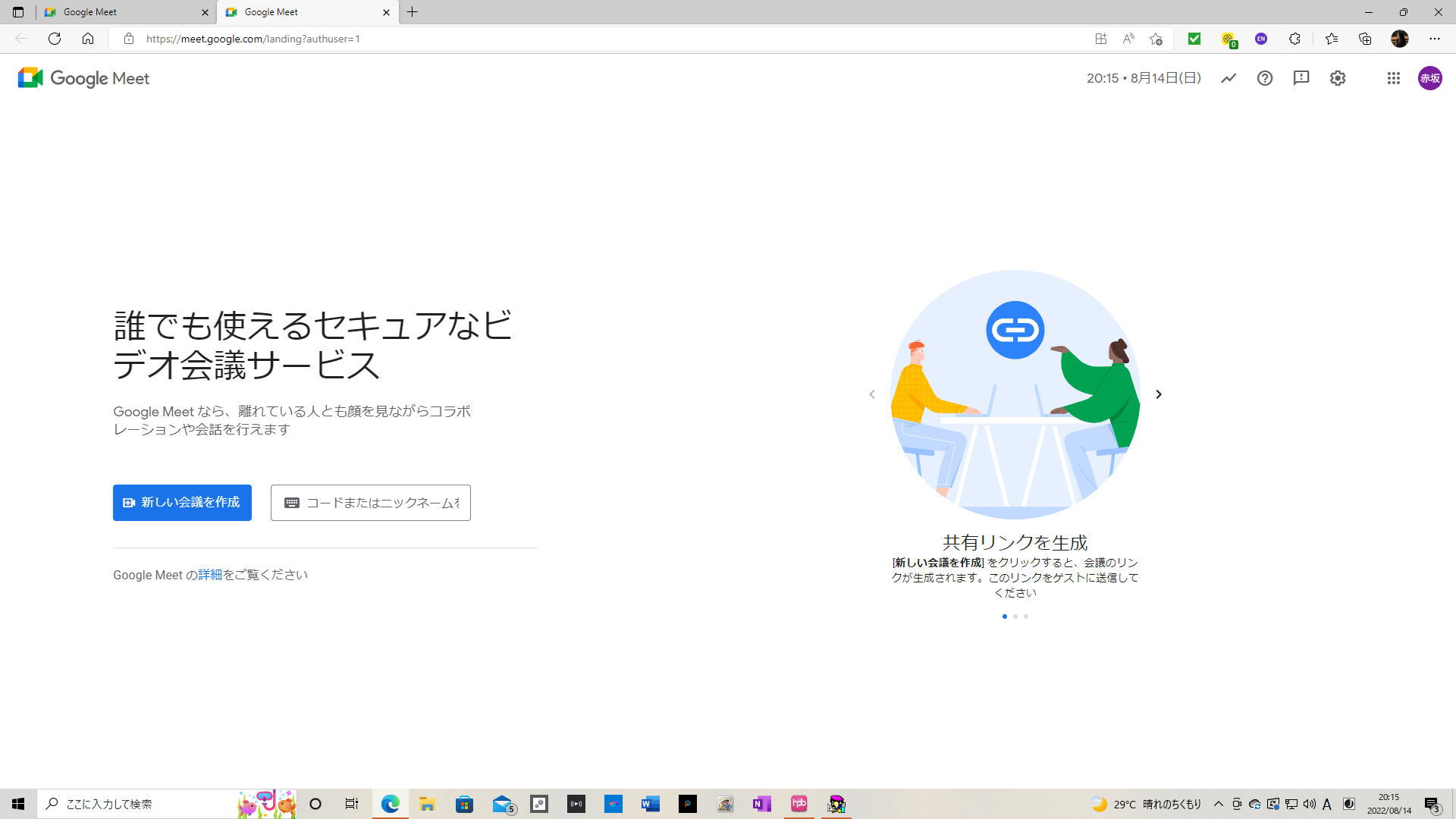Open the clock showing 2022/08/14
The height and width of the screenshot is (819, 1456).
tap(1389, 804)
